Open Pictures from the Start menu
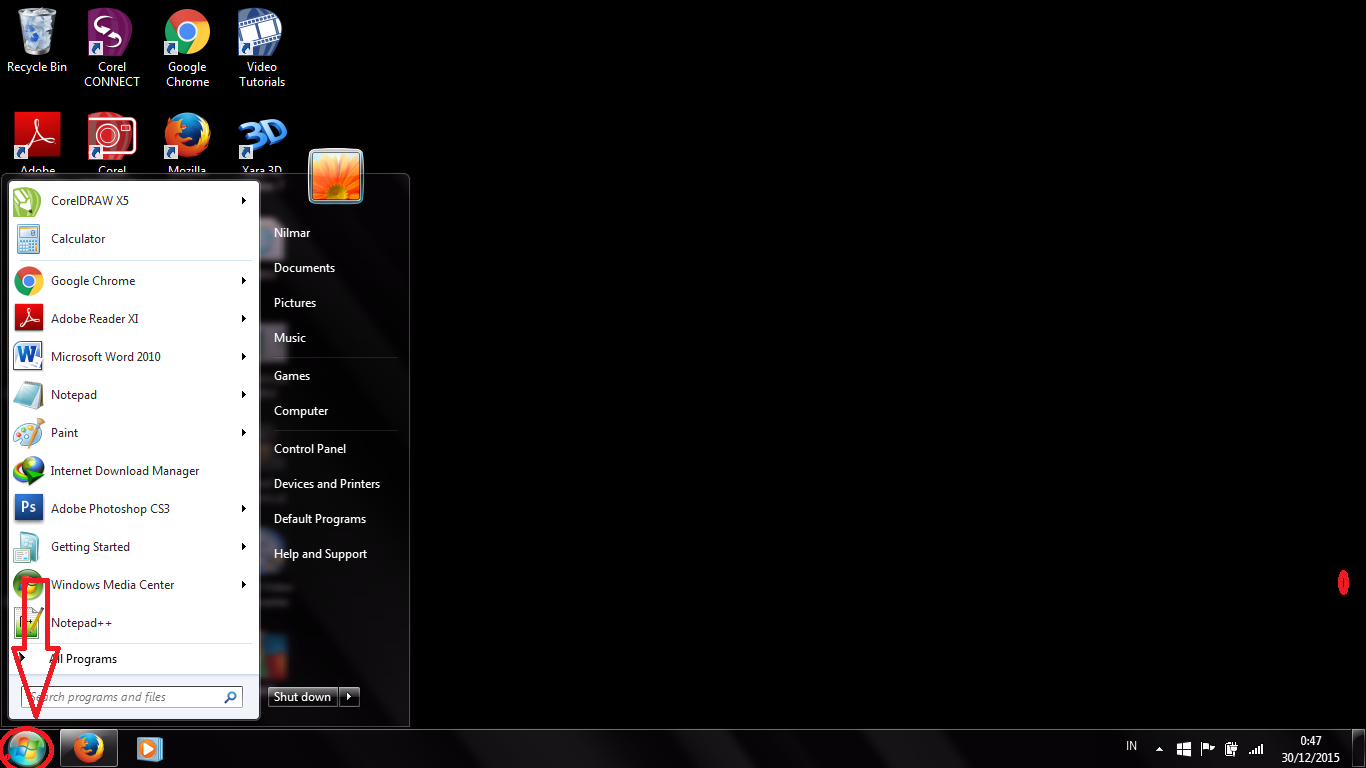Screen dimensions: 1366x768 click(295, 303)
